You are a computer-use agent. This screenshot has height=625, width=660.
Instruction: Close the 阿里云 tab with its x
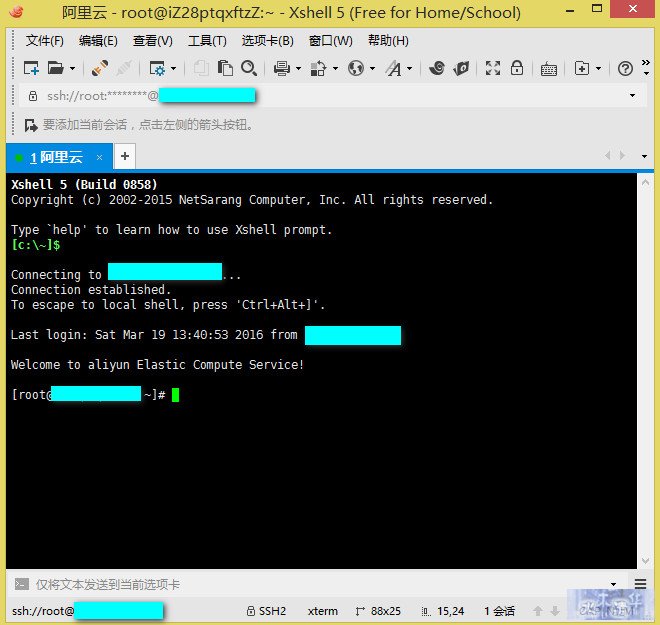[x=99, y=157]
